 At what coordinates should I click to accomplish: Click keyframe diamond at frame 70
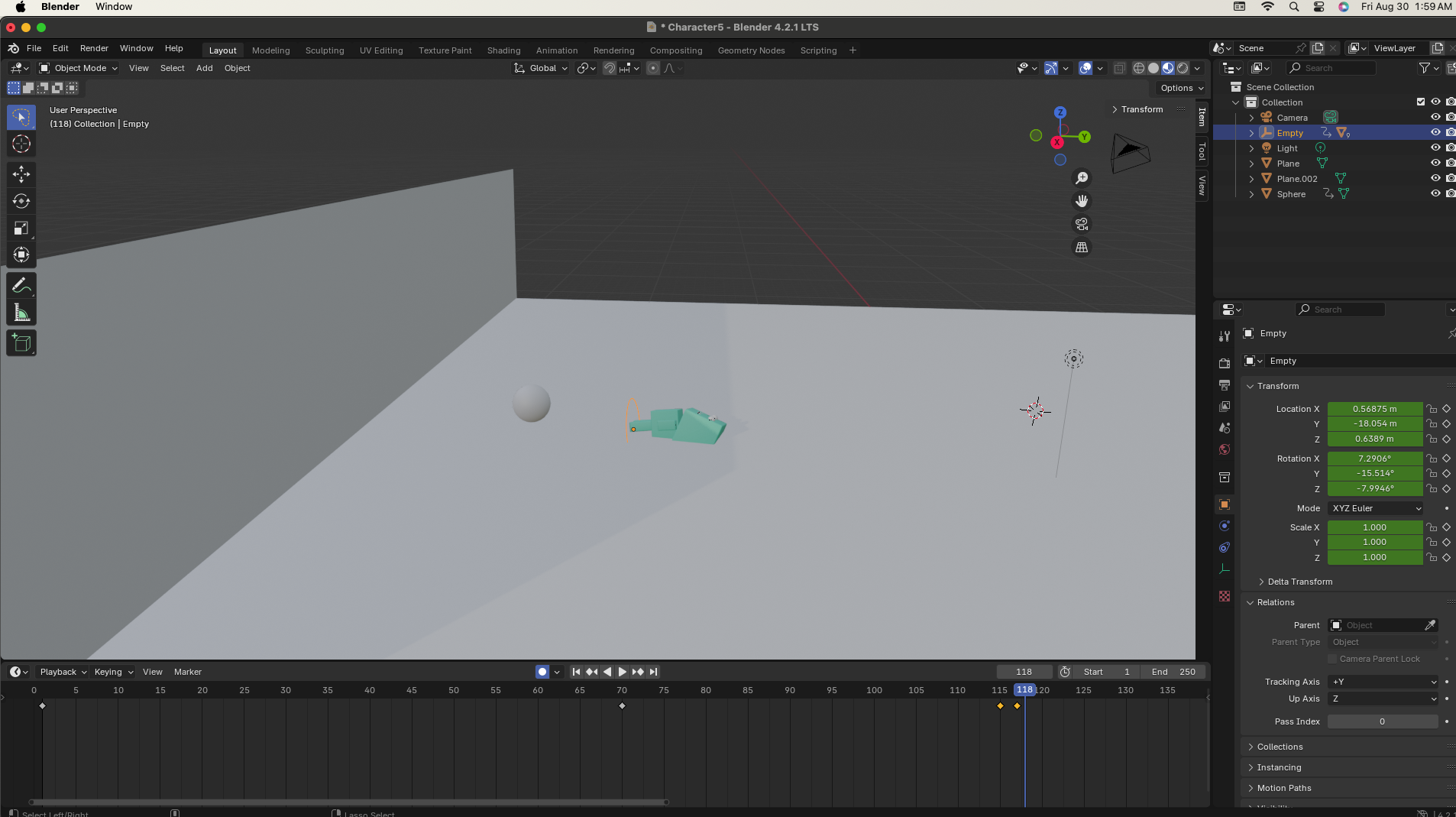(622, 705)
